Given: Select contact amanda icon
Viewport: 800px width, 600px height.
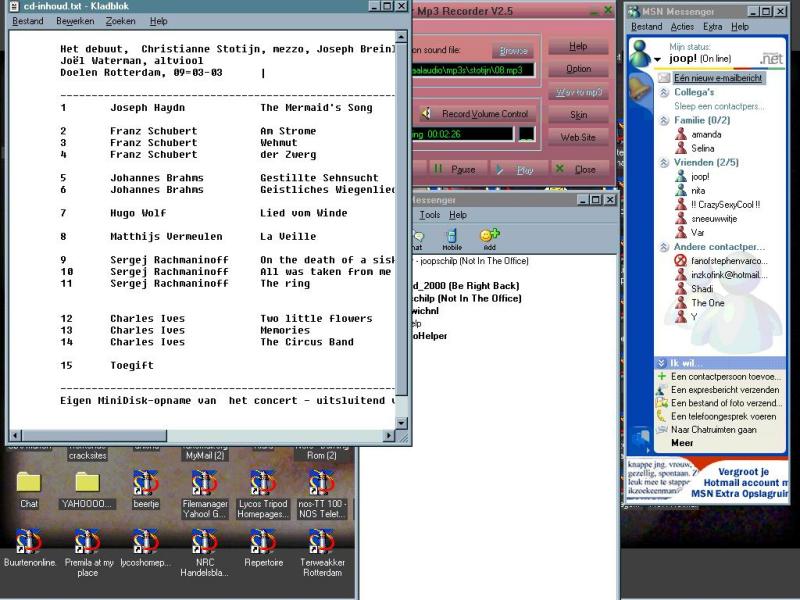Looking at the screenshot, I should [x=681, y=134].
